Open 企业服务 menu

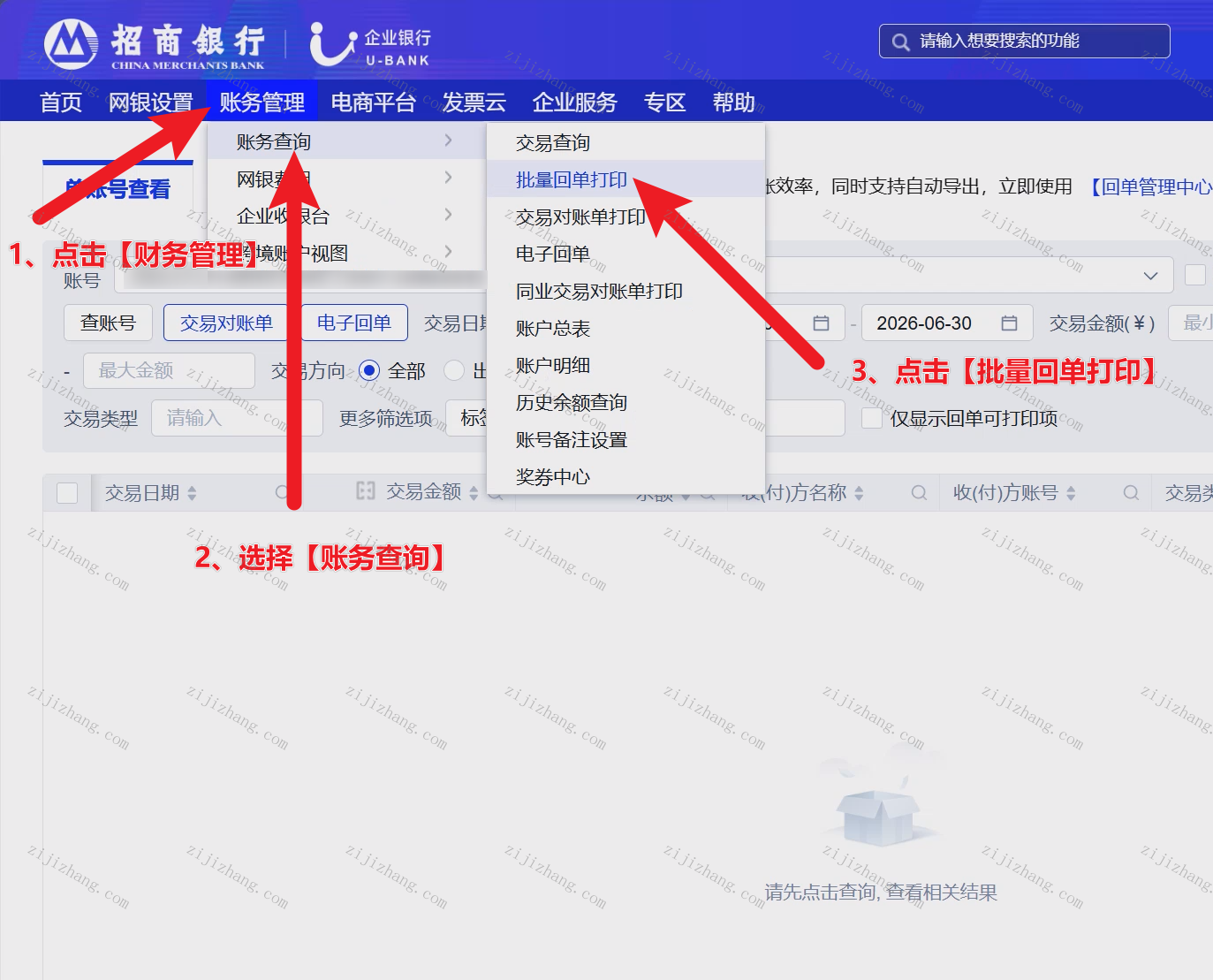[x=574, y=103]
